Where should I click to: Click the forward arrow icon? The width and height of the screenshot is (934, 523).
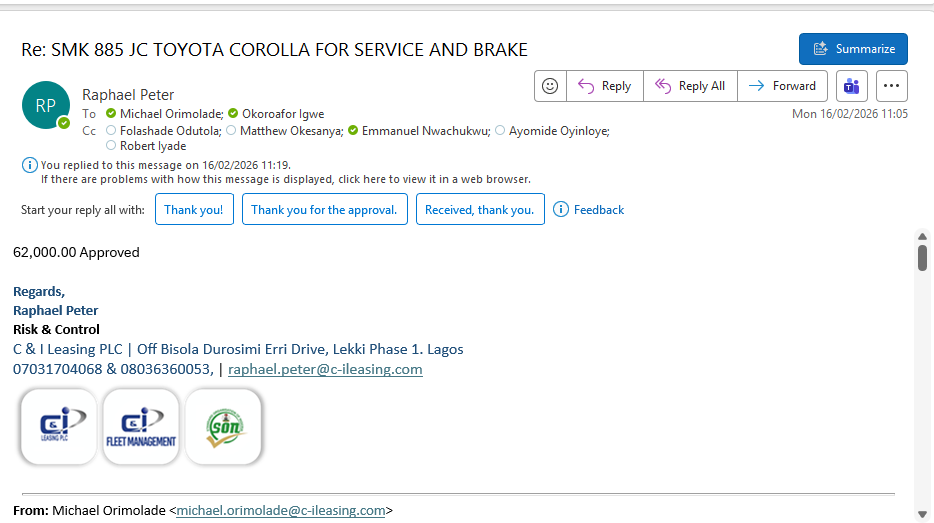point(756,86)
